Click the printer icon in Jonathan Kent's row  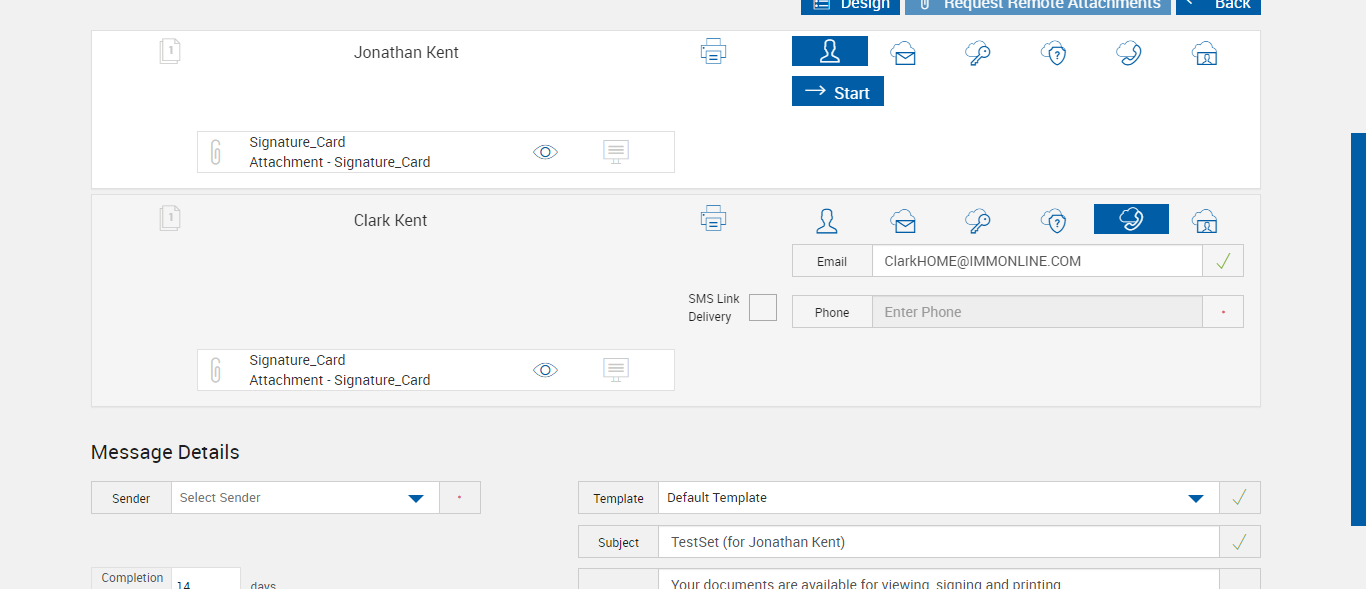coord(713,51)
